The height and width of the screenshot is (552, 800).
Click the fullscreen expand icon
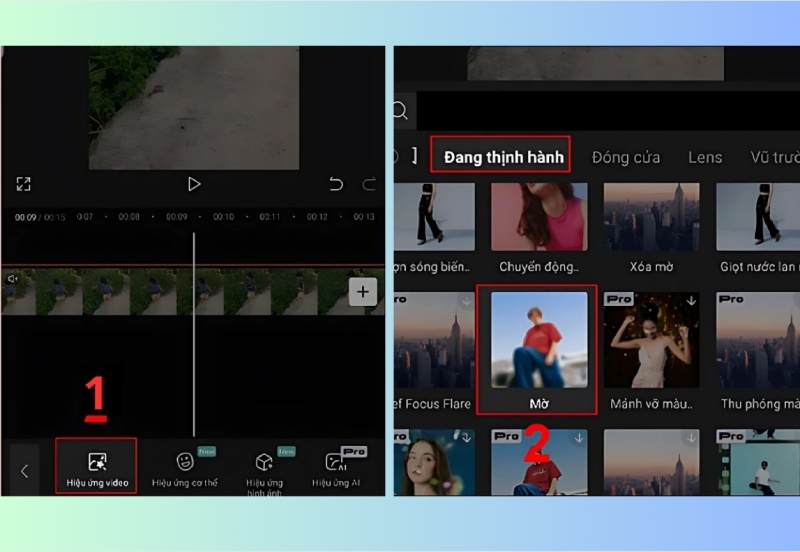(x=23, y=184)
